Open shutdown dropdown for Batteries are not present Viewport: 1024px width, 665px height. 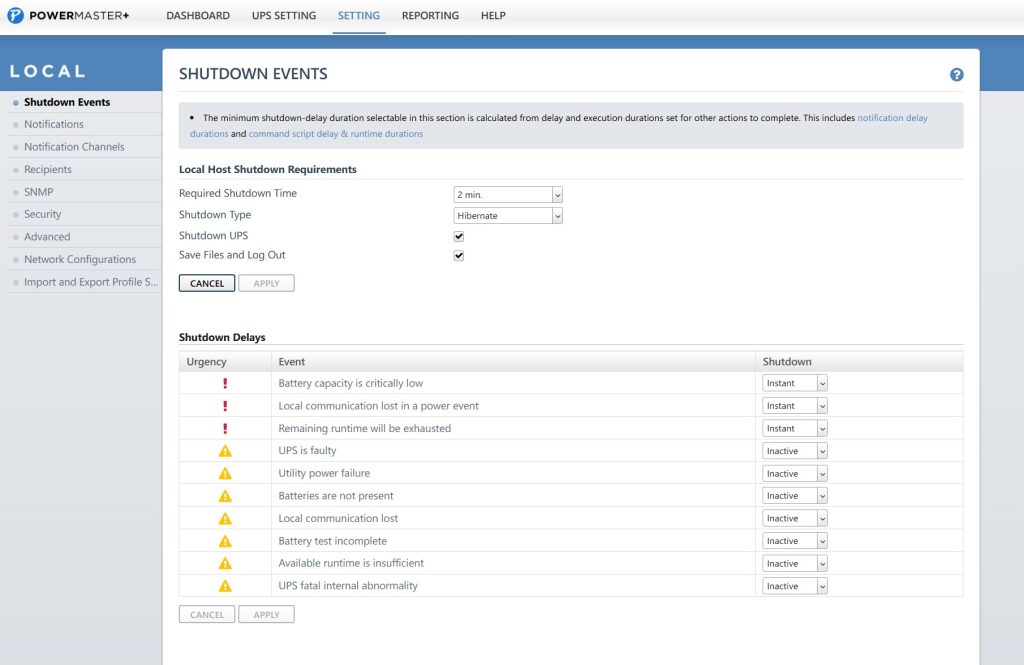[795, 496]
